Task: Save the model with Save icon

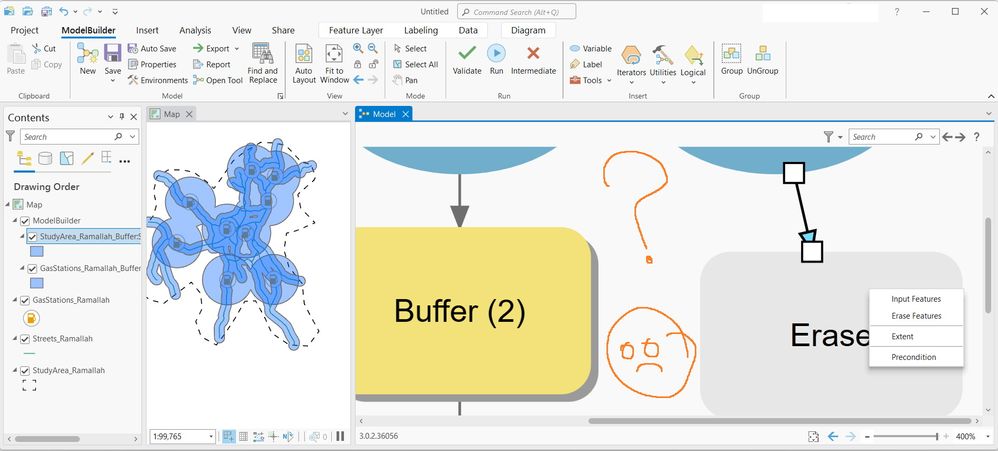Action: 113,53
